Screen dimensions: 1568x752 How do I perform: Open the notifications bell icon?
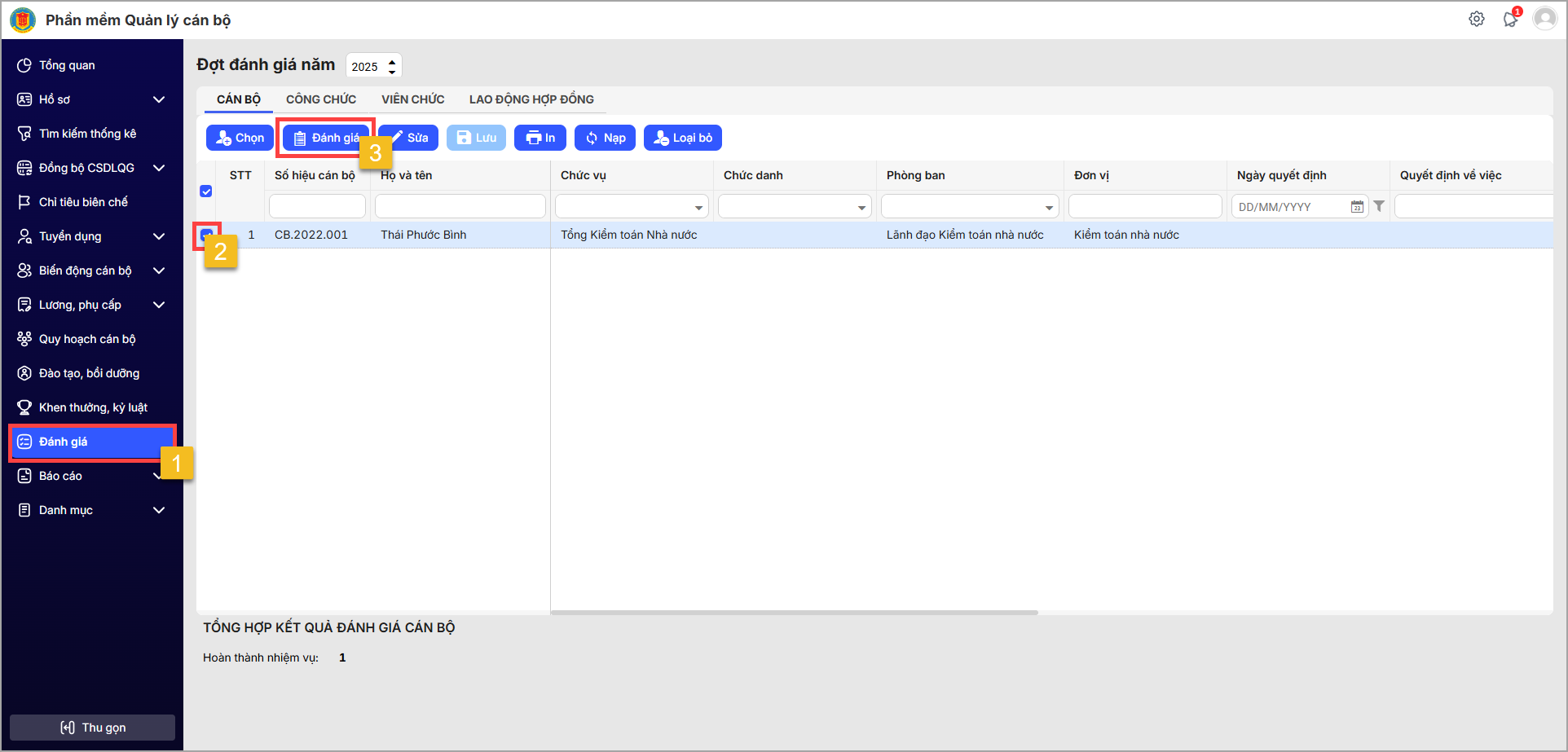tap(1510, 20)
